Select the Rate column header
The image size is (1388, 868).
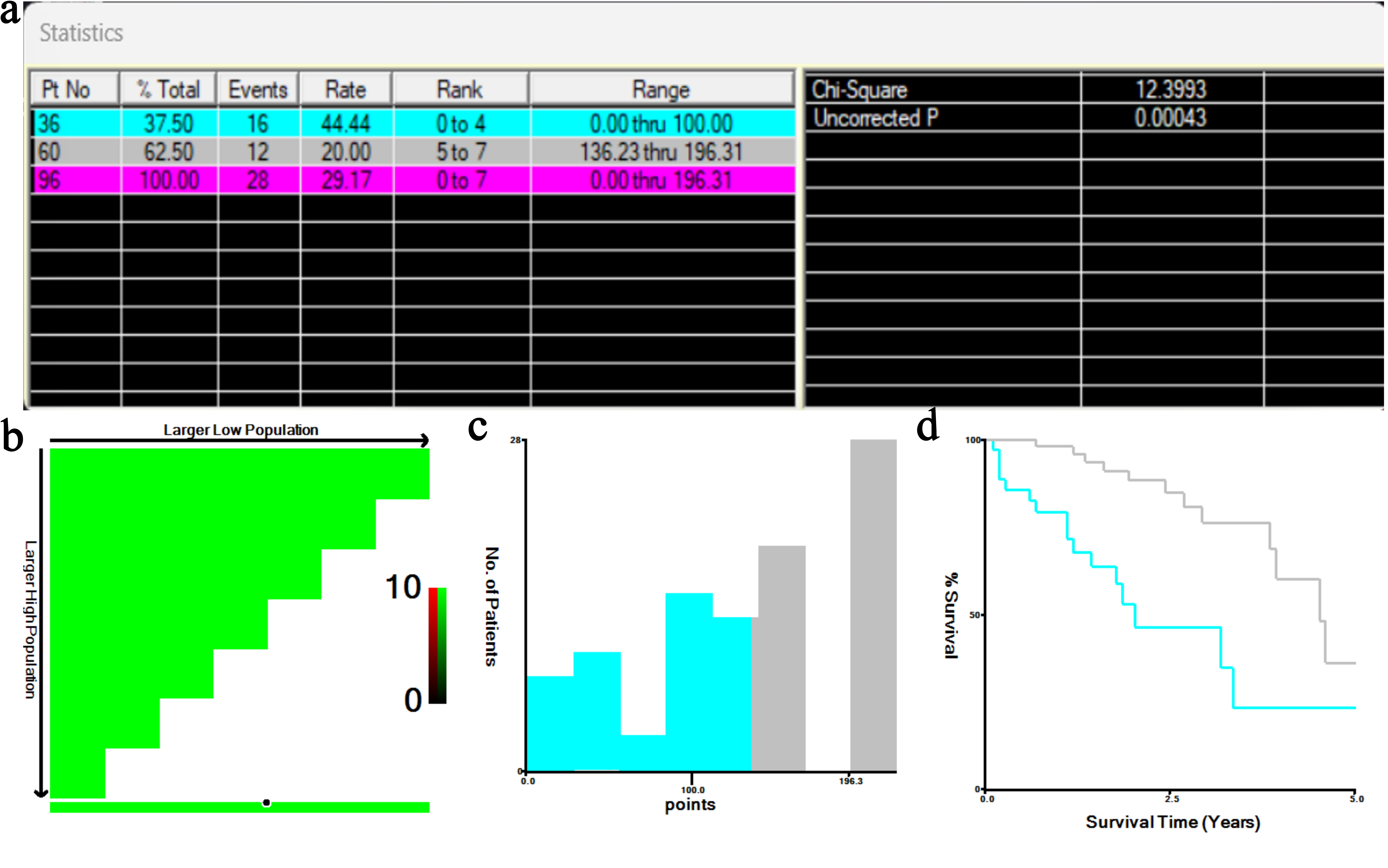click(x=346, y=89)
